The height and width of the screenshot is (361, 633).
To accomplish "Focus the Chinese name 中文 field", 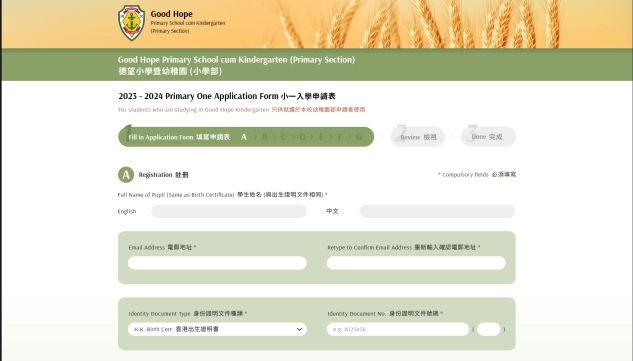I will point(437,211).
